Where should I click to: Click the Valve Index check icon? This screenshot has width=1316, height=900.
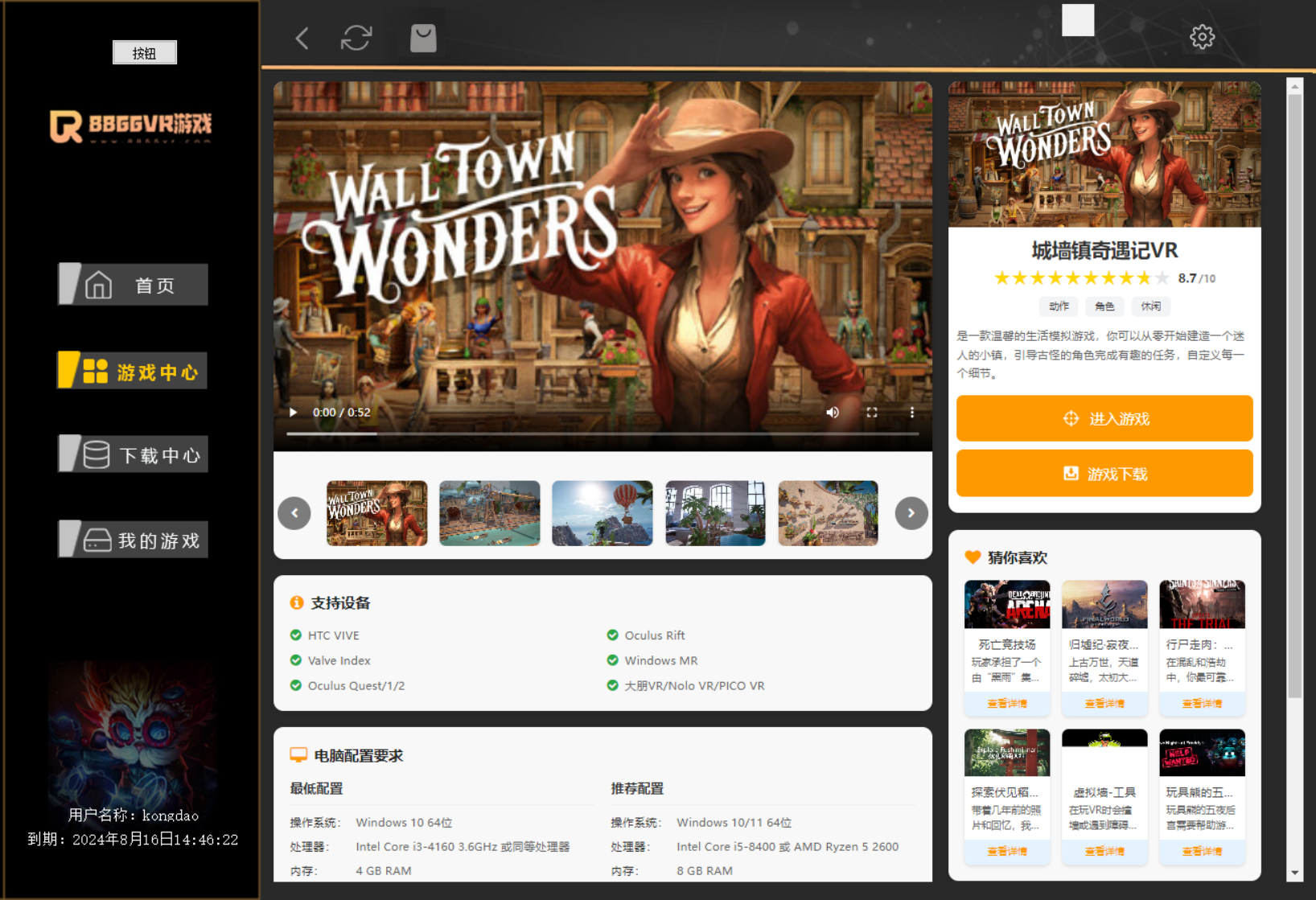point(296,660)
